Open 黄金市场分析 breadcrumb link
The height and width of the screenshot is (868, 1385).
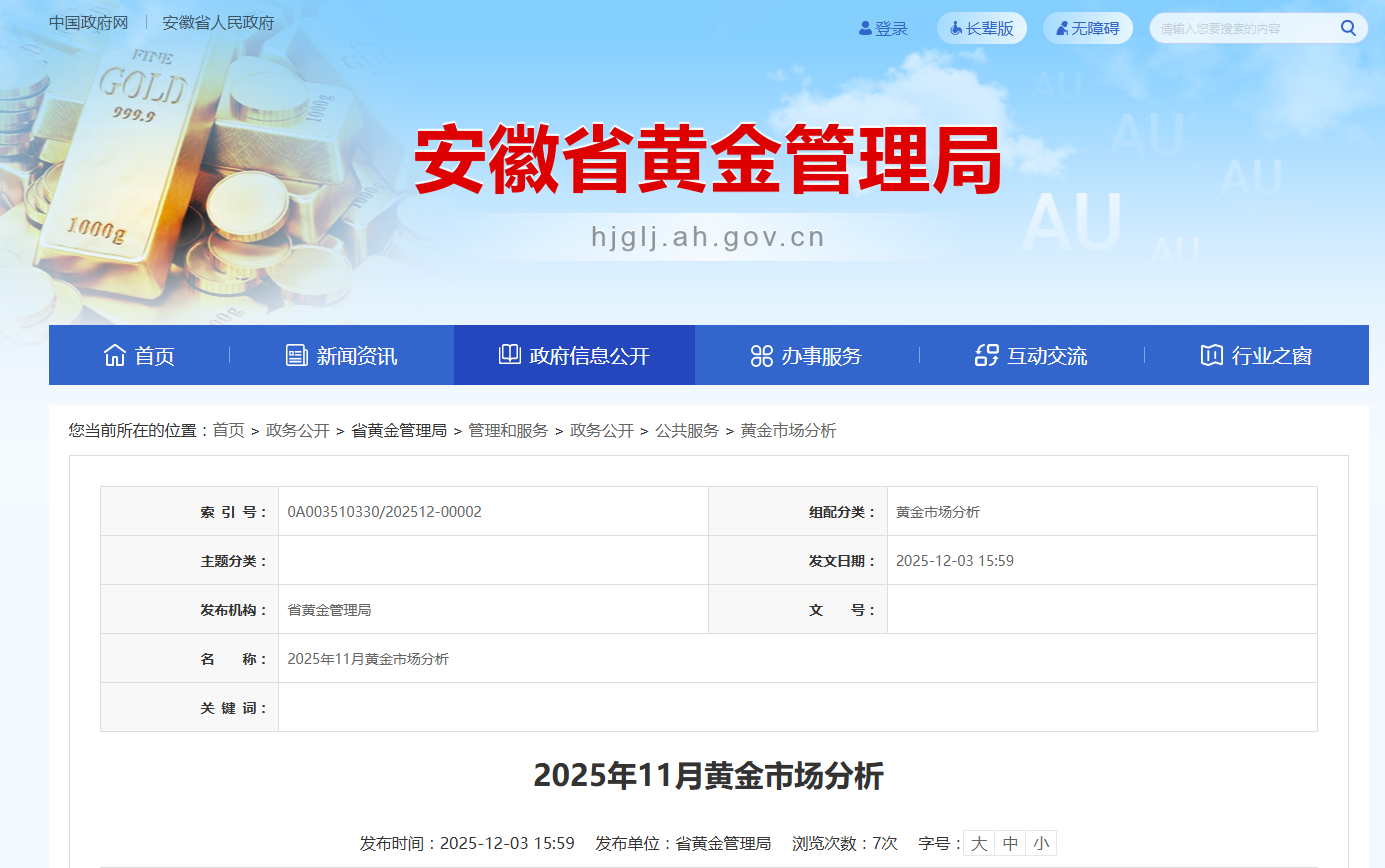[788, 430]
